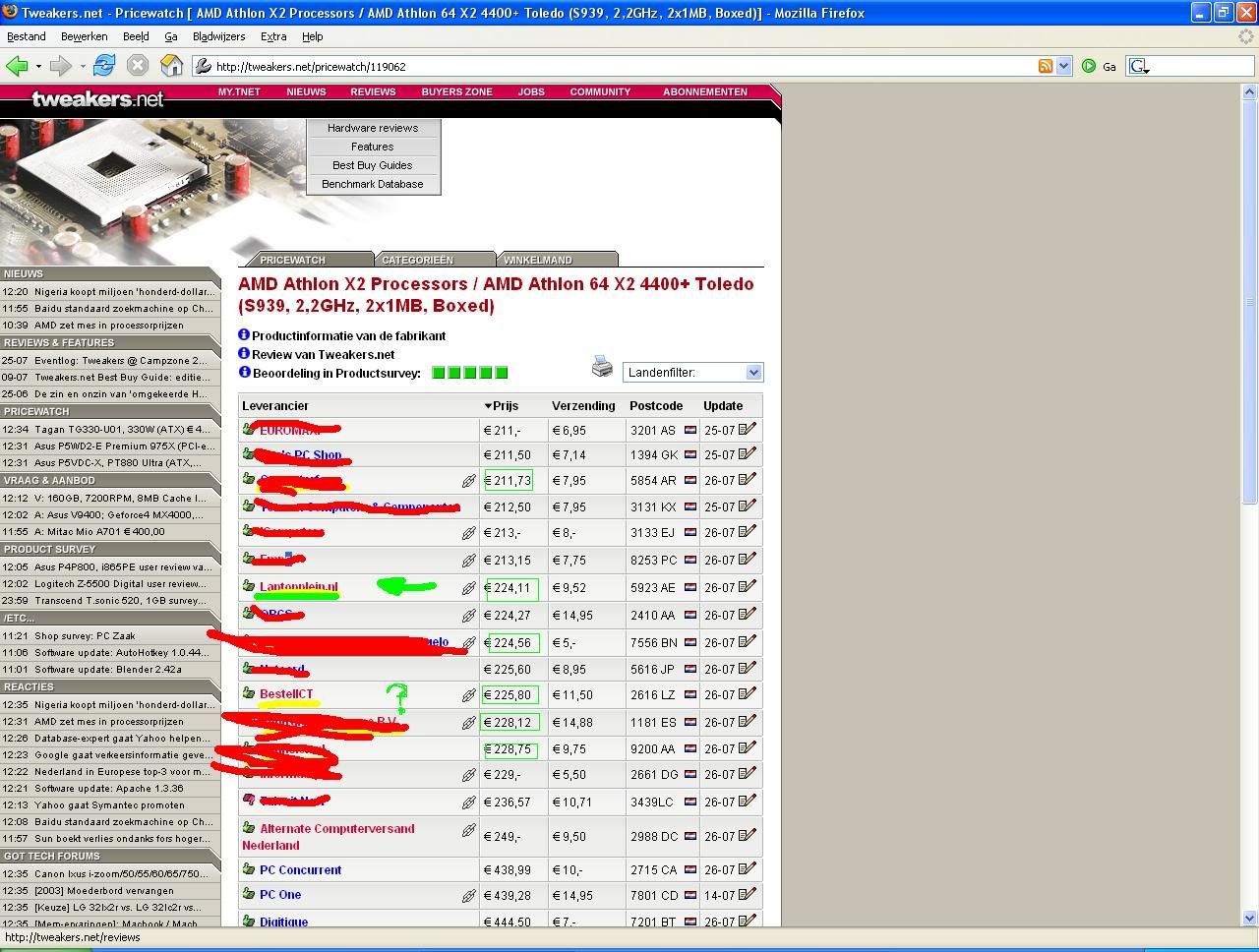Print the page using the printer icon
This screenshot has width=1259, height=952.
point(602,367)
